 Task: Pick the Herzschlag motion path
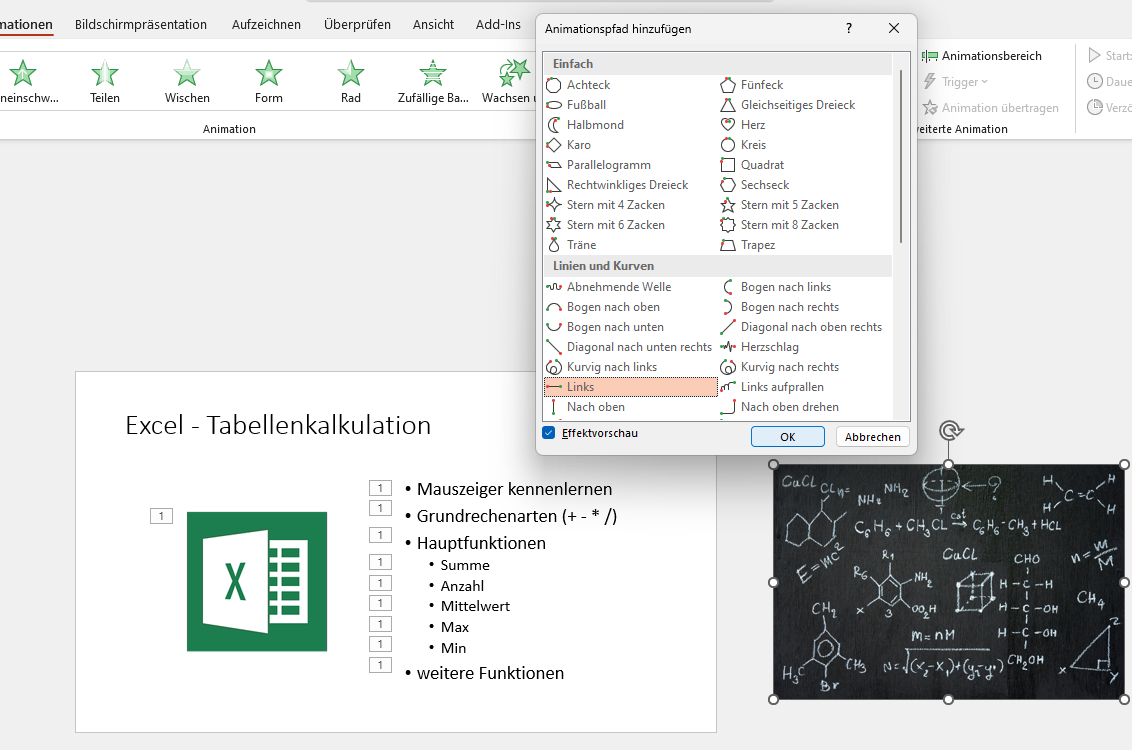coord(770,346)
